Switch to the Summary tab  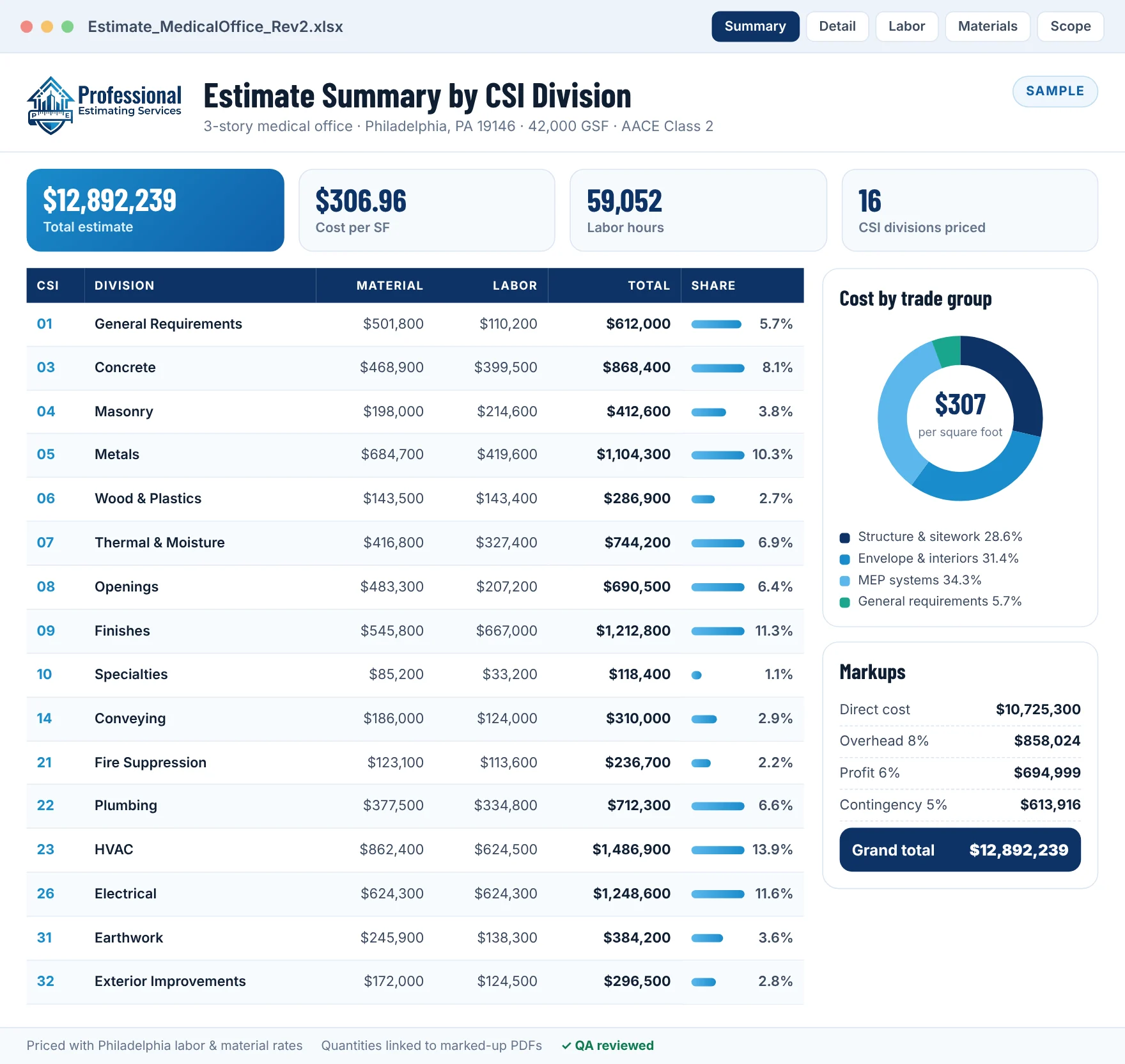tap(755, 26)
